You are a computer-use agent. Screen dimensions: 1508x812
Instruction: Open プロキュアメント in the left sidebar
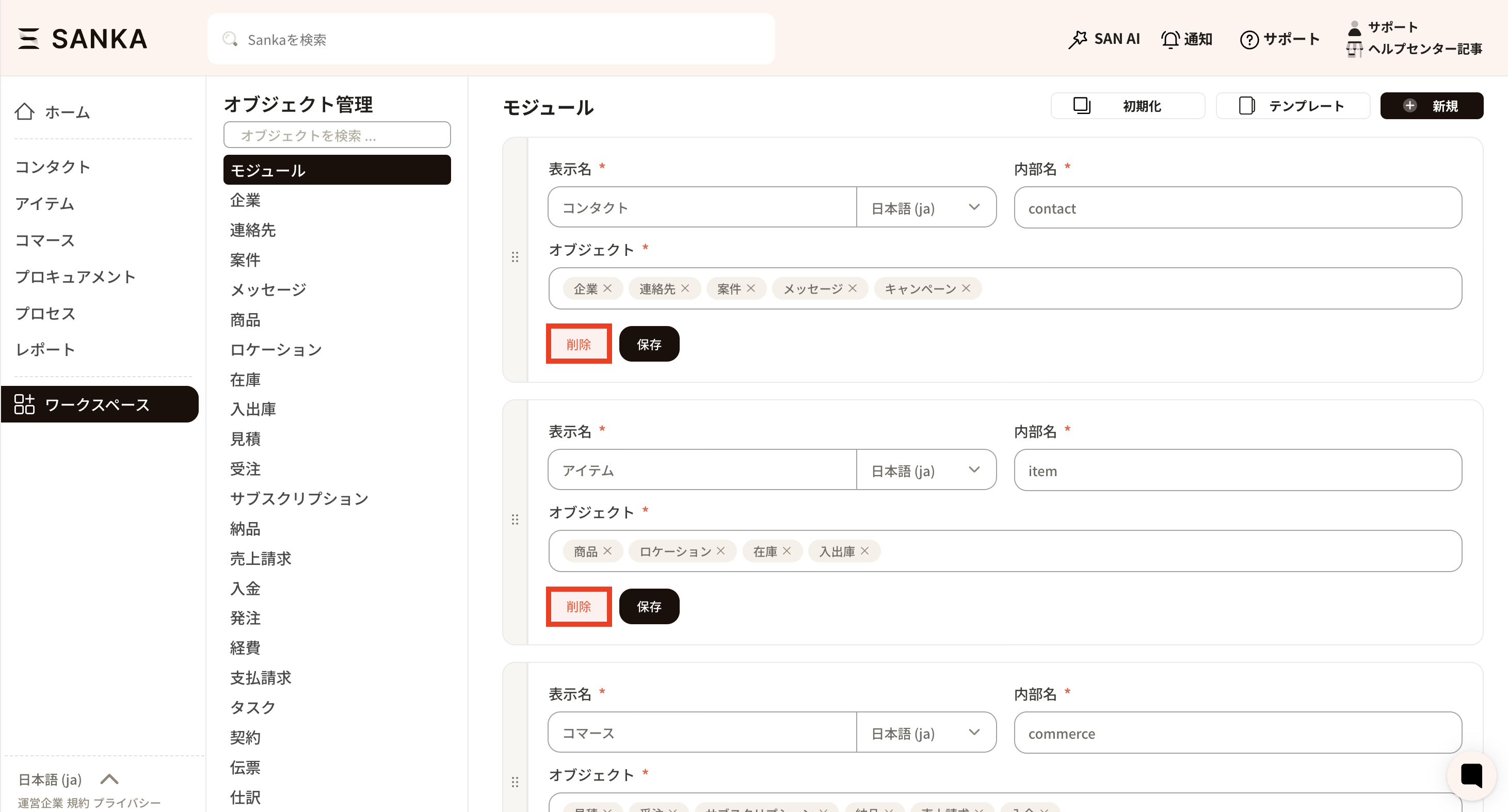[x=75, y=277]
